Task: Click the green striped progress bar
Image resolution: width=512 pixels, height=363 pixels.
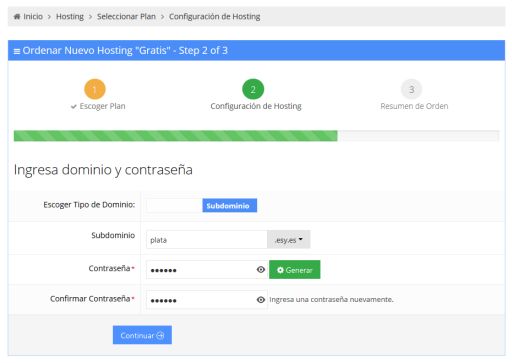Action: tap(176, 136)
